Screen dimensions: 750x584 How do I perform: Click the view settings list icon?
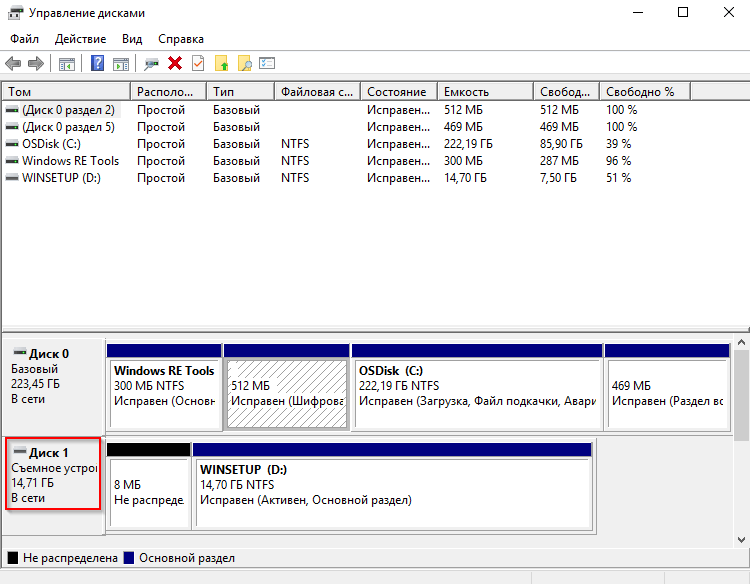267,63
